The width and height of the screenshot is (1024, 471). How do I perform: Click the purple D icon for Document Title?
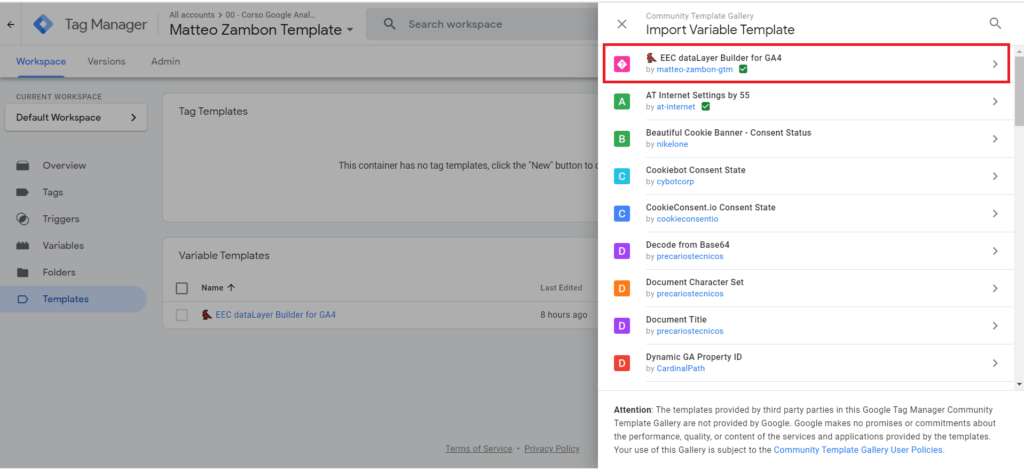(622, 325)
